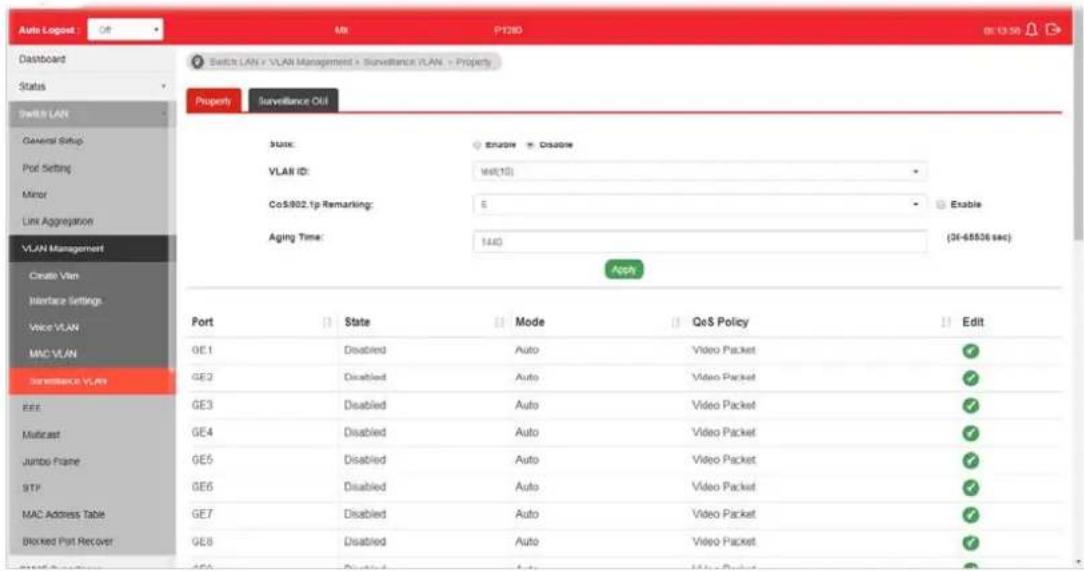
Task: Click the logout icon in header
Action: 1053,30
